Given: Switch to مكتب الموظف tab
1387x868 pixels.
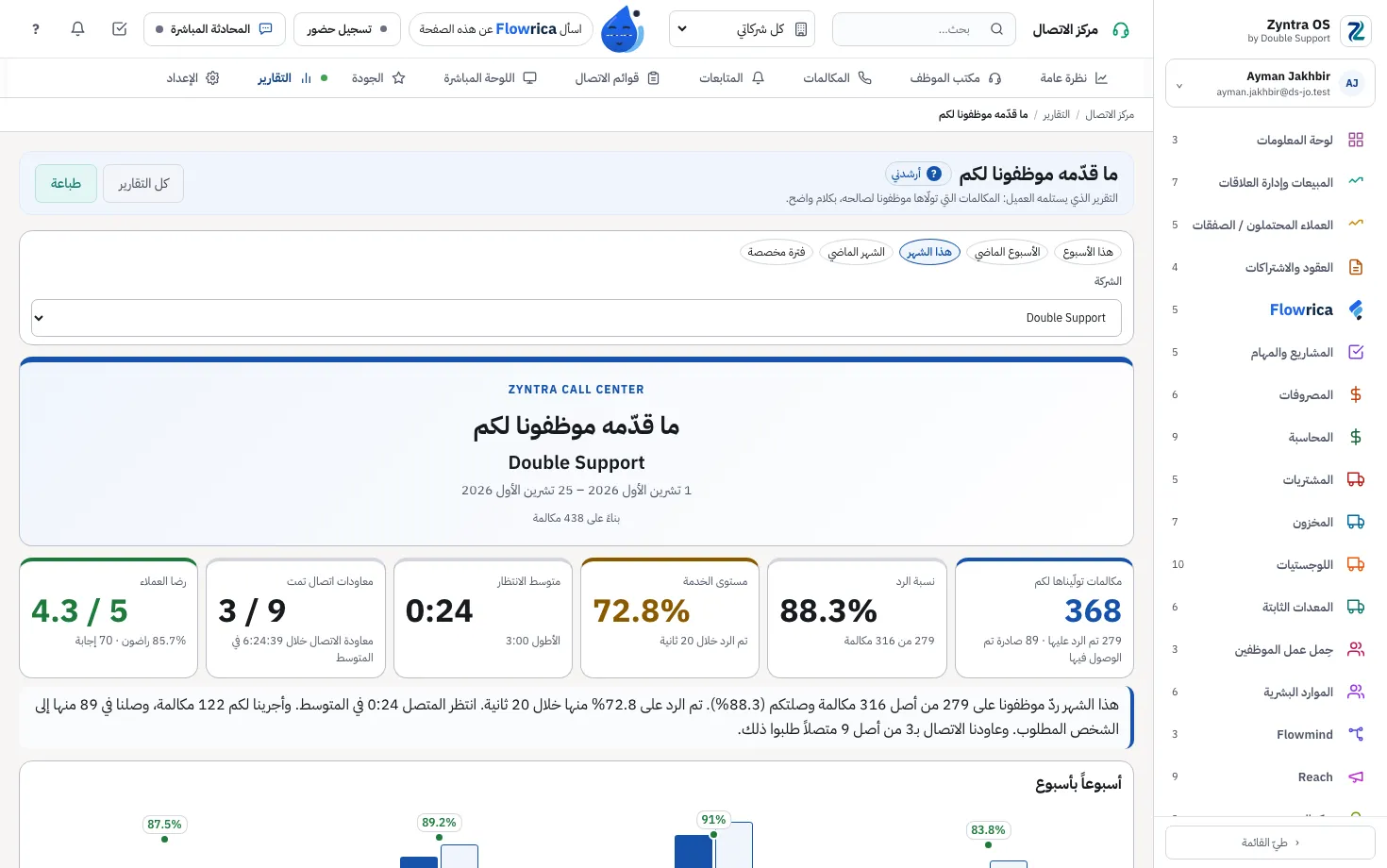Looking at the screenshot, I should (955, 78).
